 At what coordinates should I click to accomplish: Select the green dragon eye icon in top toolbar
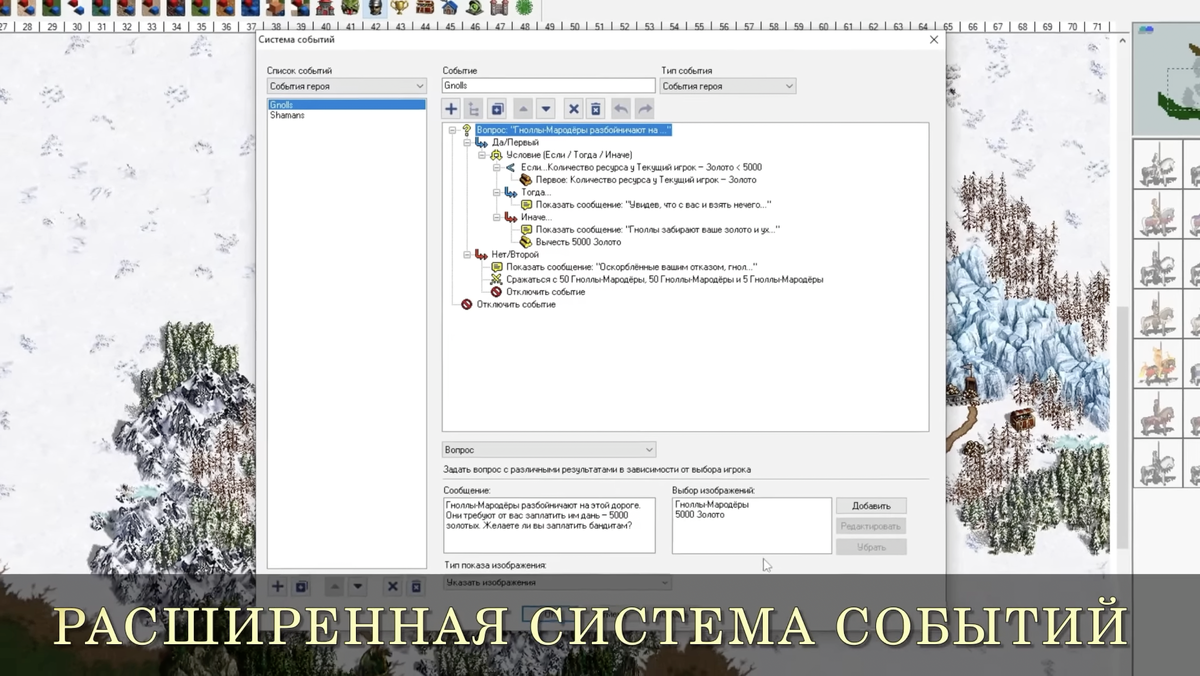click(475, 9)
